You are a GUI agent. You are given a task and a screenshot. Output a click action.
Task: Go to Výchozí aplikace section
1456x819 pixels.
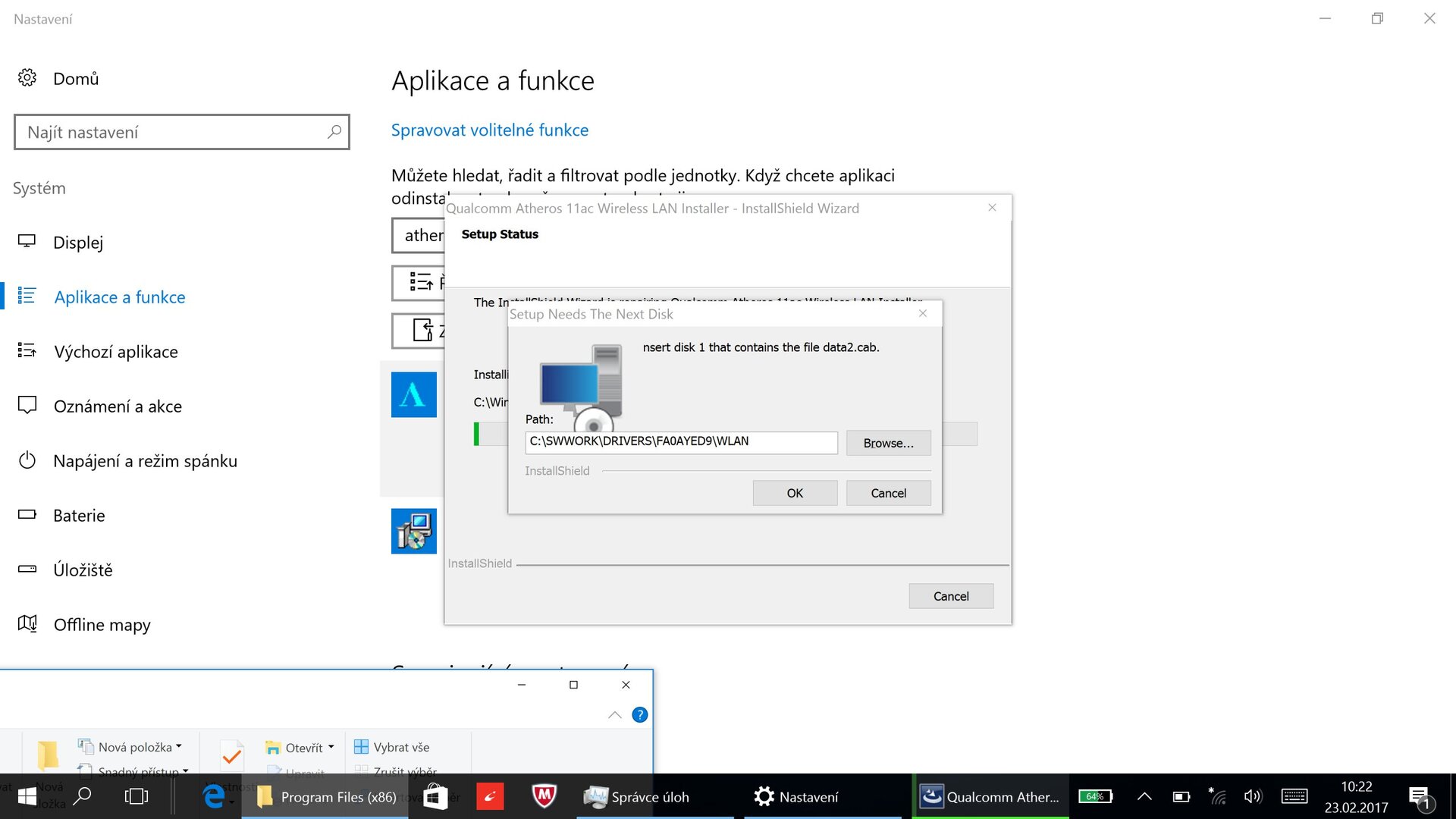click(115, 352)
